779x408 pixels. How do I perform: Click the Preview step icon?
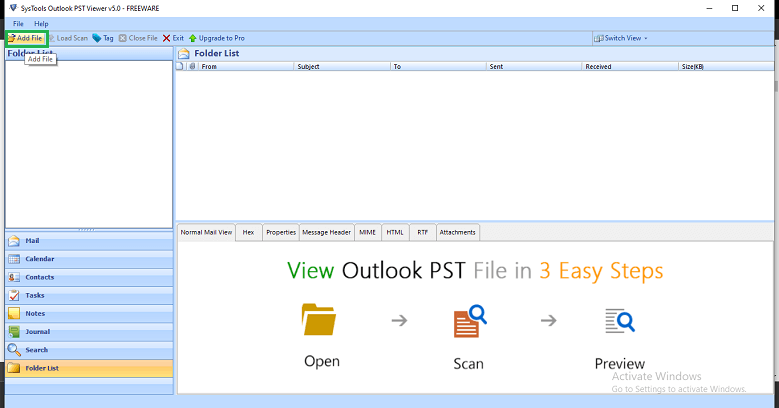pyautogui.click(x=620, y=321)
